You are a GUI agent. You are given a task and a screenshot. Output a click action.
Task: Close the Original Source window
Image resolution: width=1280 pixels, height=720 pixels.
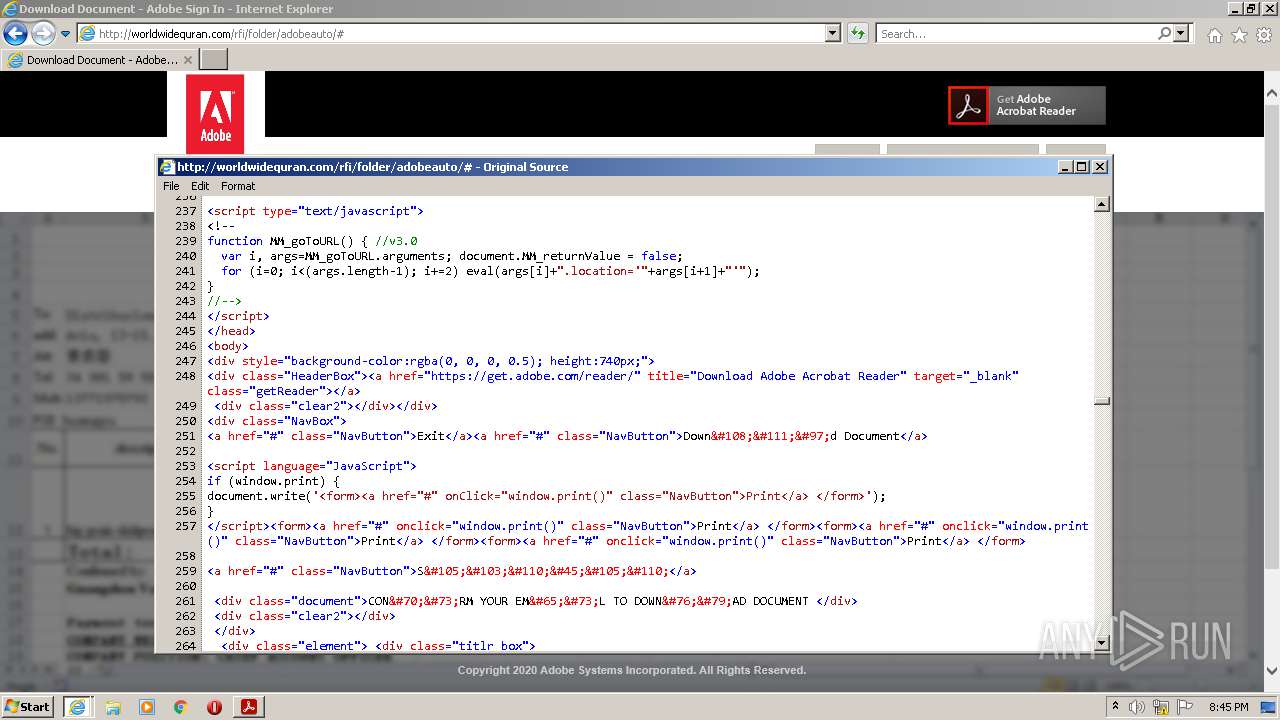1100,167
